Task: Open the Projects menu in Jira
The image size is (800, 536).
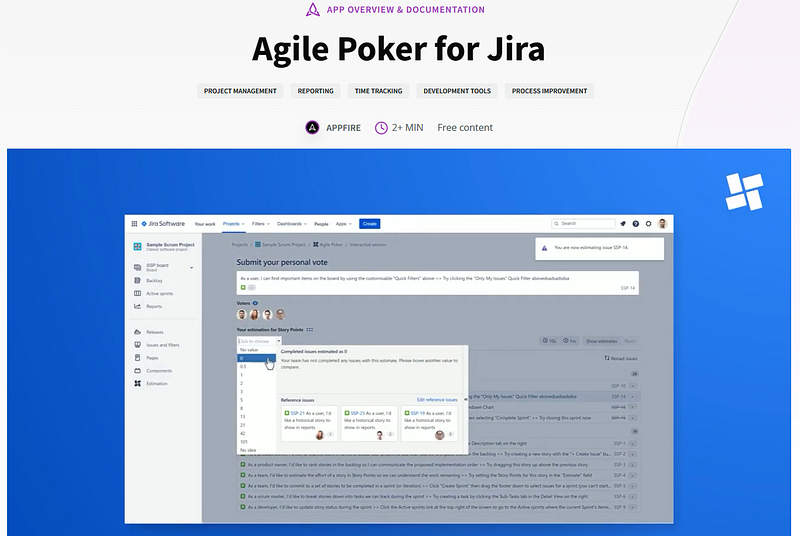Action: coord(234,223)
